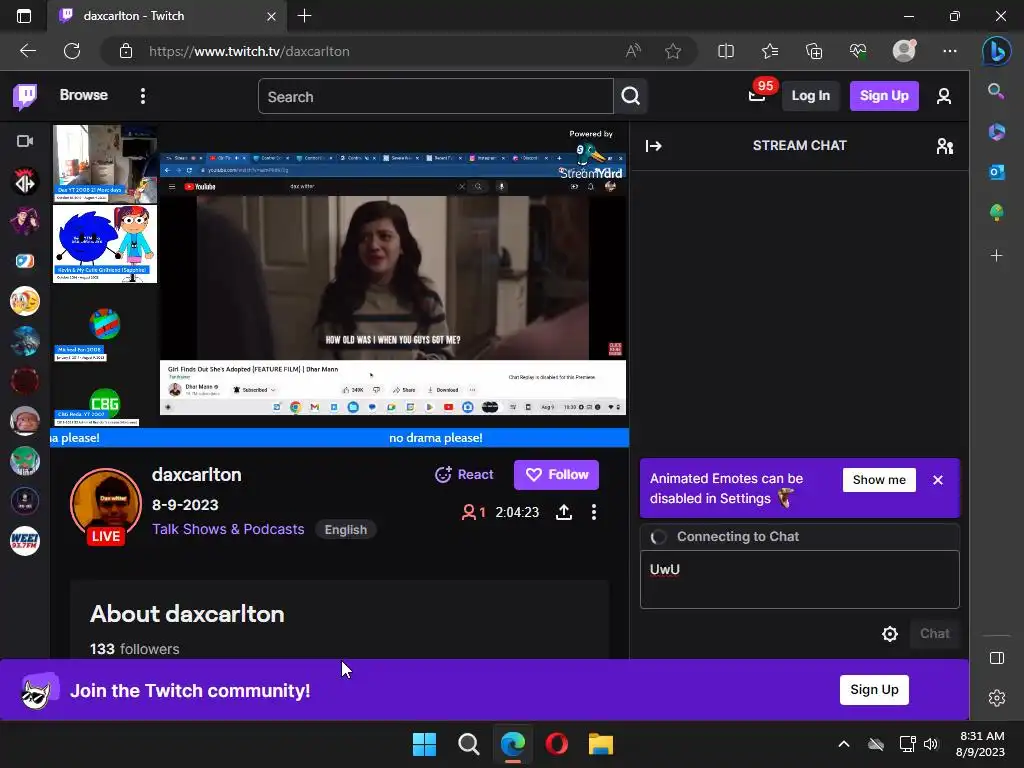Click the React button
Screen dimensions: 1024x768
(464, 475)
